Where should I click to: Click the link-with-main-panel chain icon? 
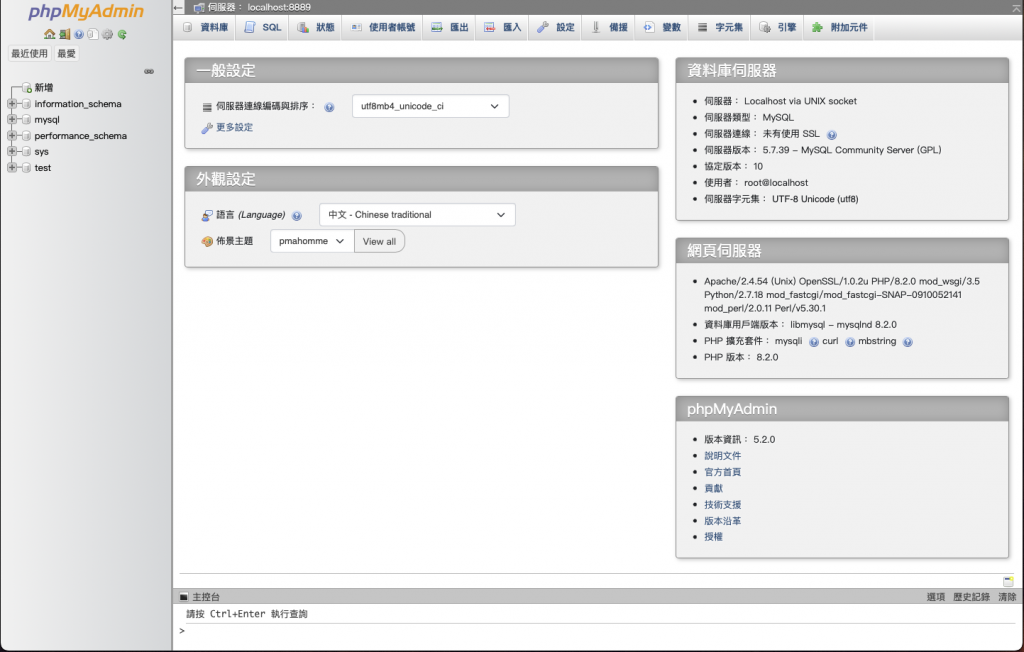coord(149,71)
